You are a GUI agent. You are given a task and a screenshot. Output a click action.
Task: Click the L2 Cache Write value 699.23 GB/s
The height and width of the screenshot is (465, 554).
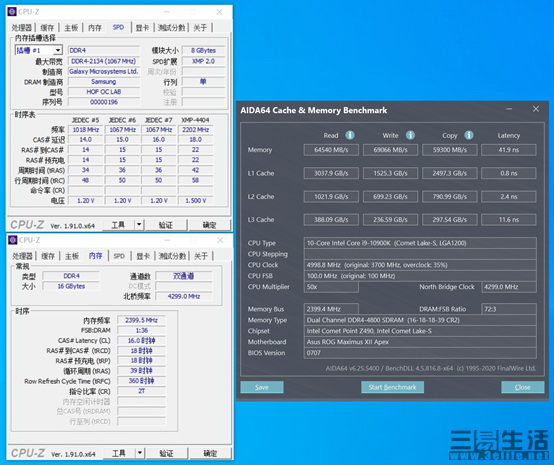(390, 196)
